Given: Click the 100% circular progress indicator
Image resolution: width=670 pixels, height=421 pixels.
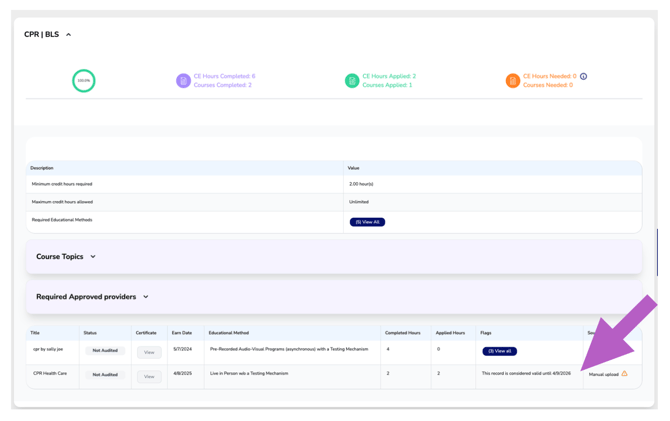Looking at the screenshot, I should click(84, 81).
